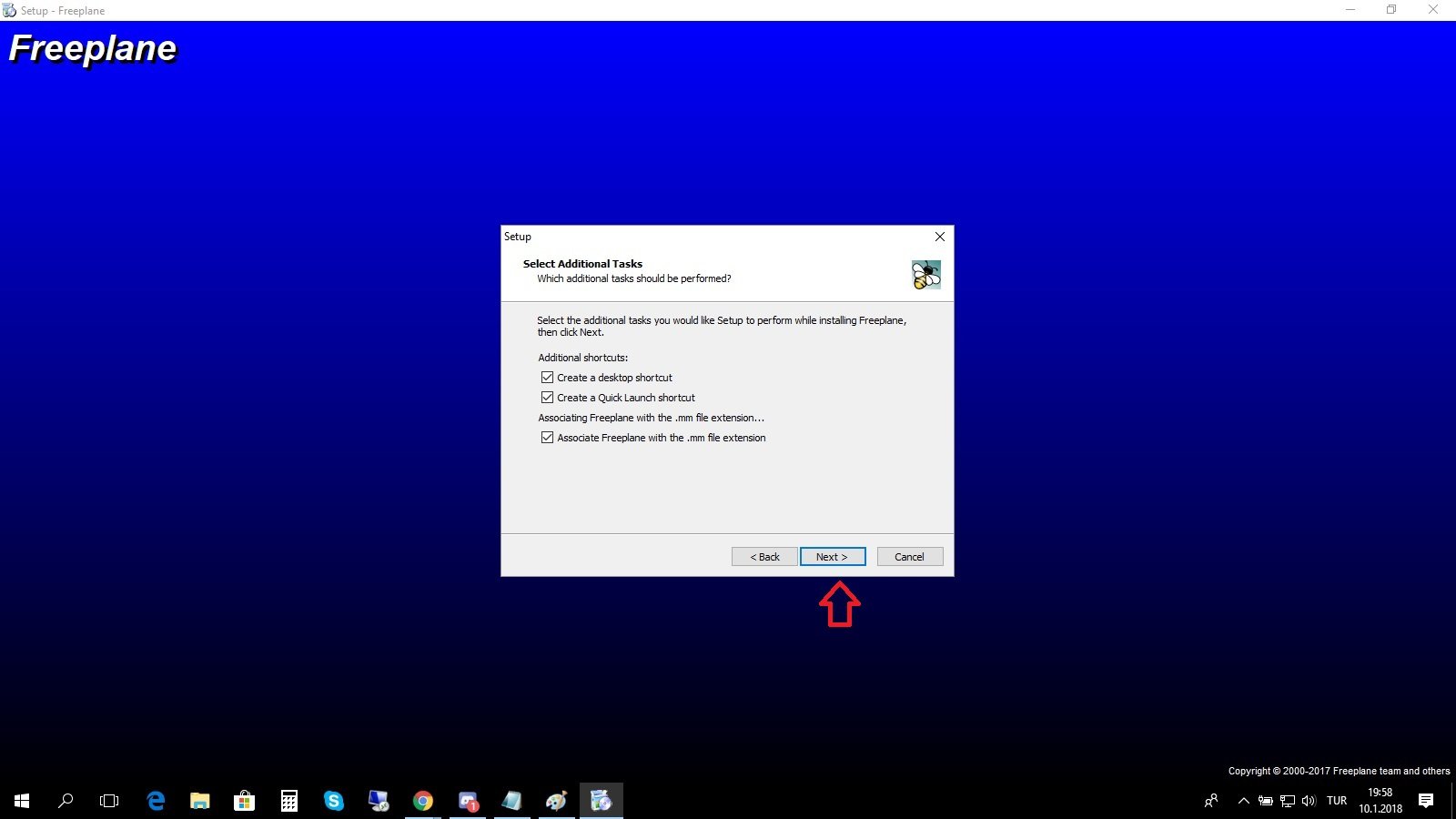Open the notepad-style app on taskbar
The width and height of the screenshot is (1456, 819).
[512, 801]
